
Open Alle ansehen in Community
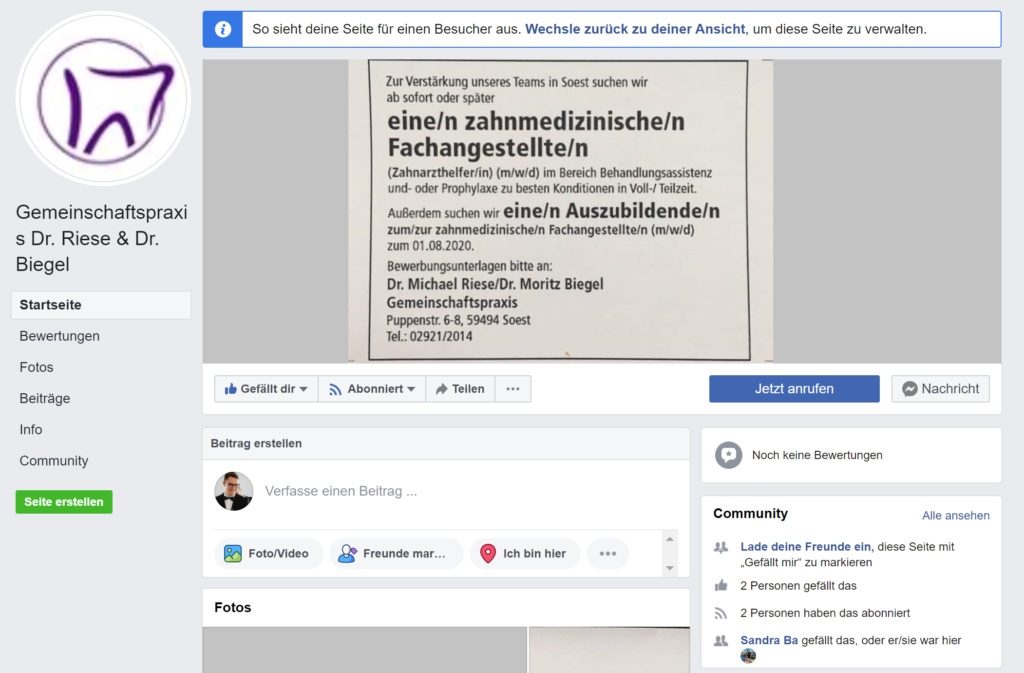pyautogui.click(x=955, y=516)
